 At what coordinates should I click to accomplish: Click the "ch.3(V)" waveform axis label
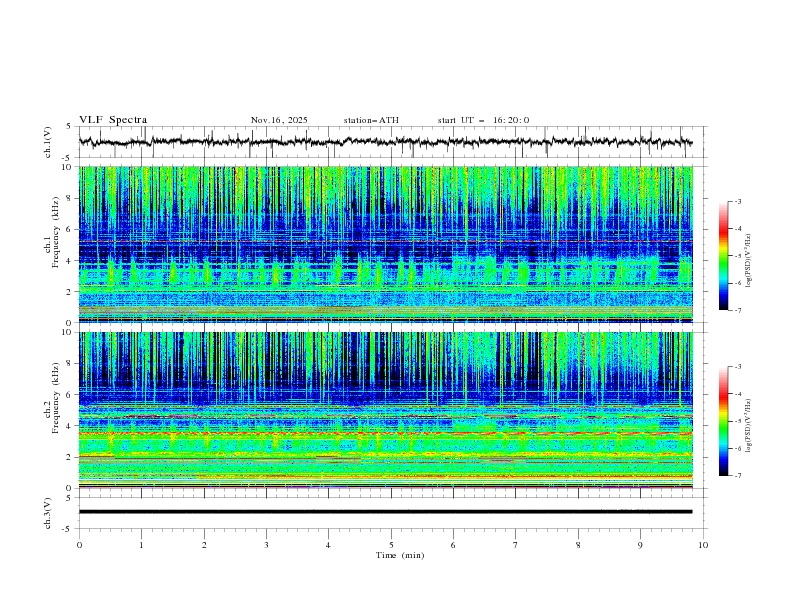click(x=48, y=513)
